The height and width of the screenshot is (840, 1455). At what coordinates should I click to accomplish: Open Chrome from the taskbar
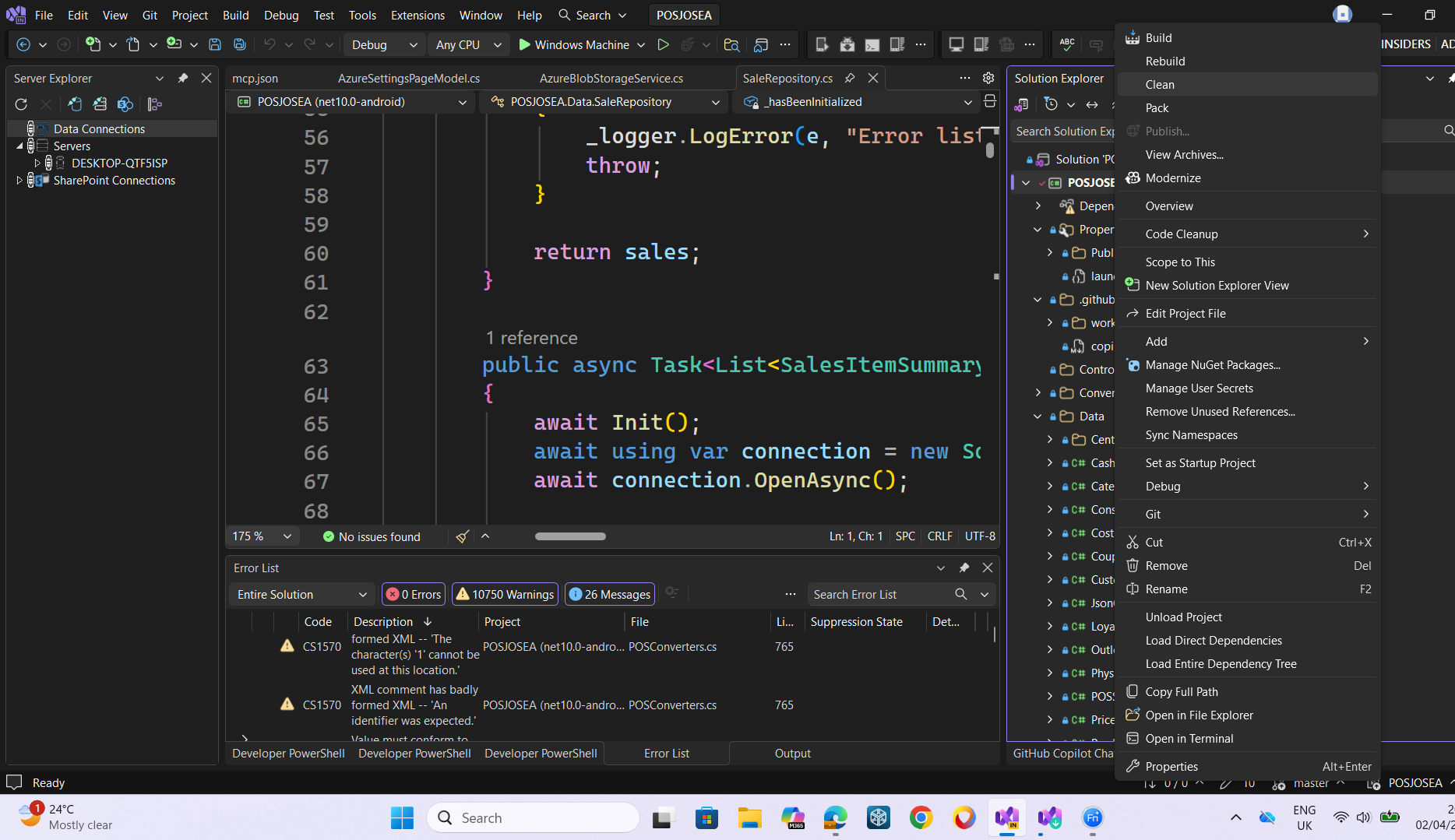click(x=921, y=817)
